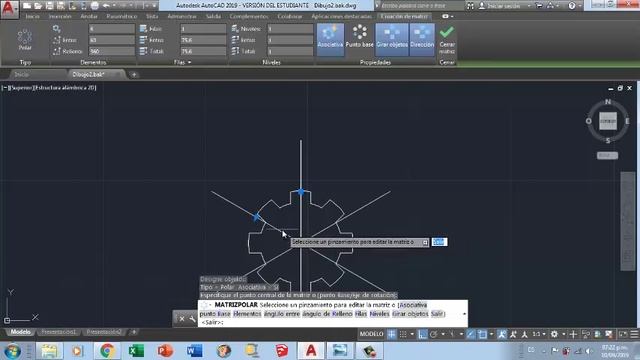This screenshot has height=360, width=640.
Task: Expand the Filas panel dropdown arrow
Action: pyautogui.click(x=190, y=62)
